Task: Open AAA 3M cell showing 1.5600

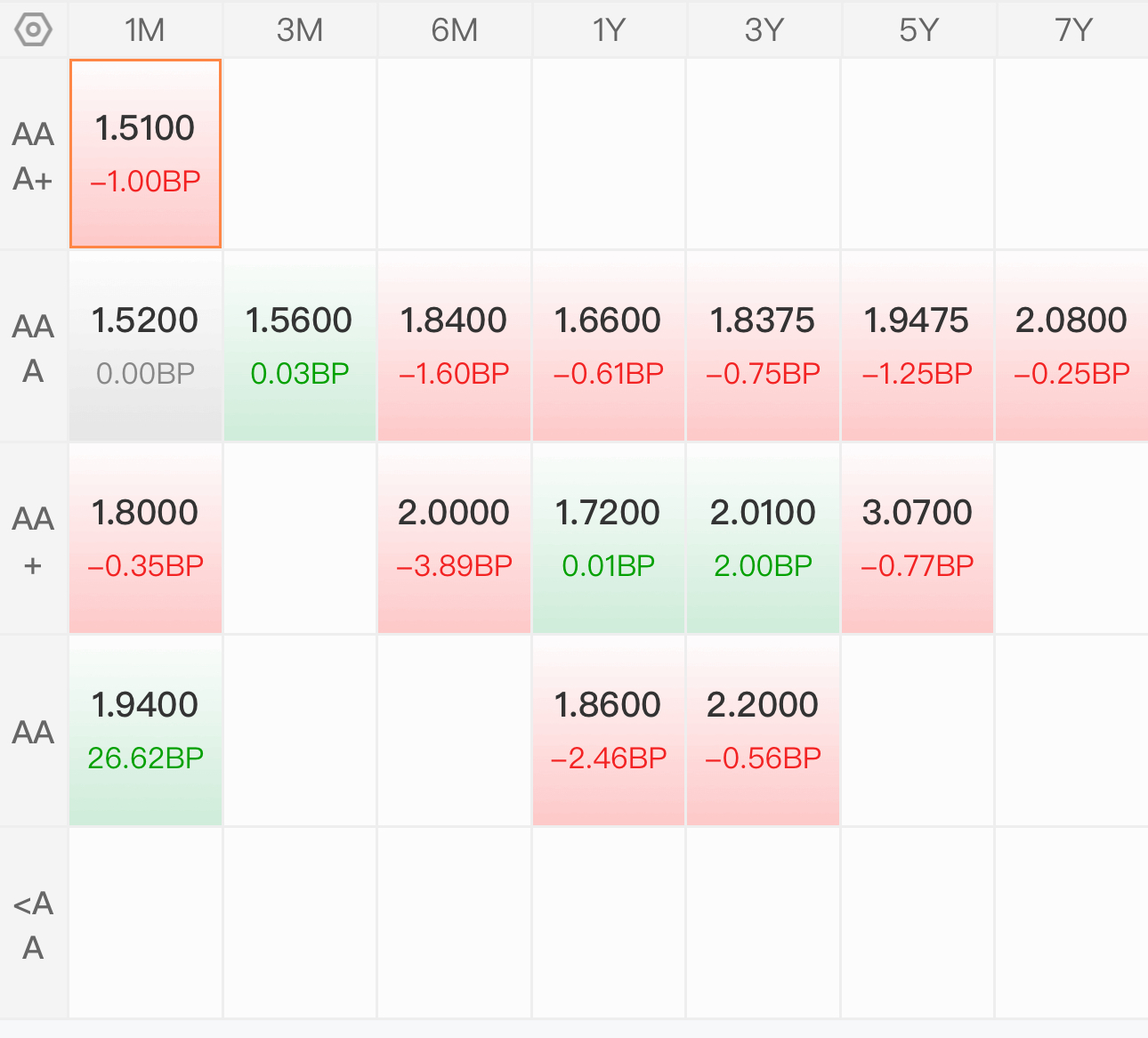Action: click(x=300, y=346)
